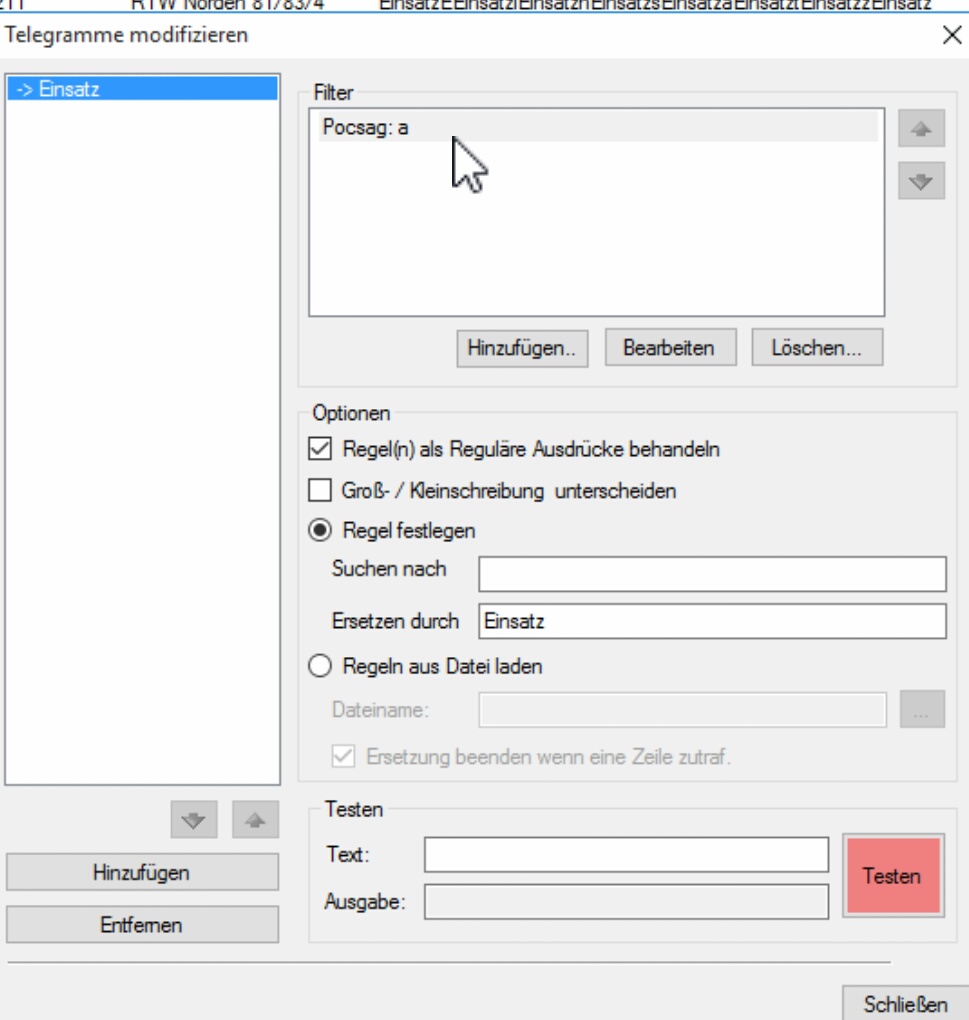
Task: Select the 'Pocsag: a' filter entry
Action: (597, 128)
